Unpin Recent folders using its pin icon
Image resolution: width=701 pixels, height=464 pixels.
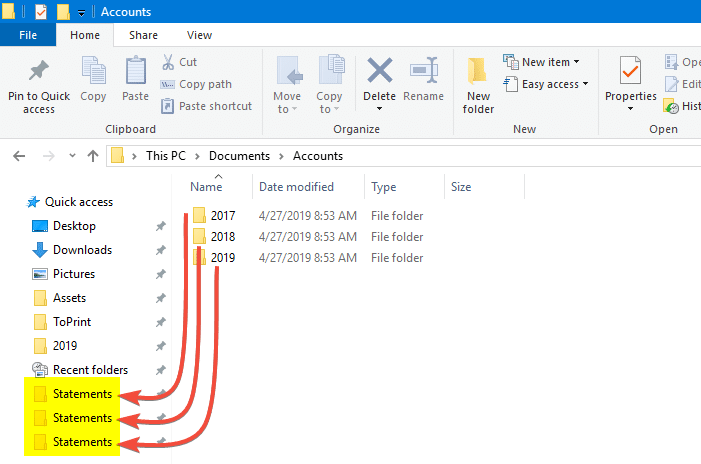click(x=160, y=370)
